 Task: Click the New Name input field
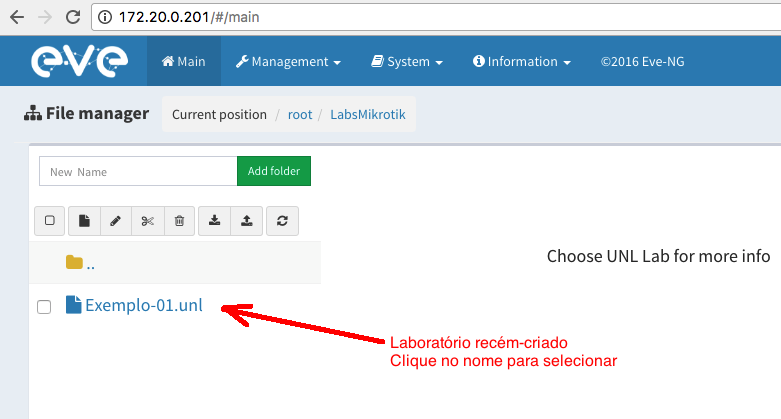(x=138, y=171)
